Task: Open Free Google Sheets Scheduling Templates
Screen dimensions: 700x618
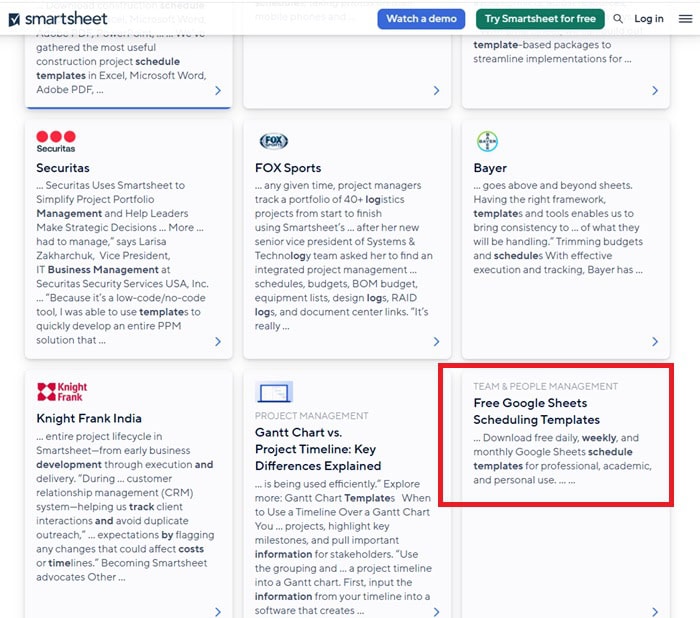Action: 536,411
